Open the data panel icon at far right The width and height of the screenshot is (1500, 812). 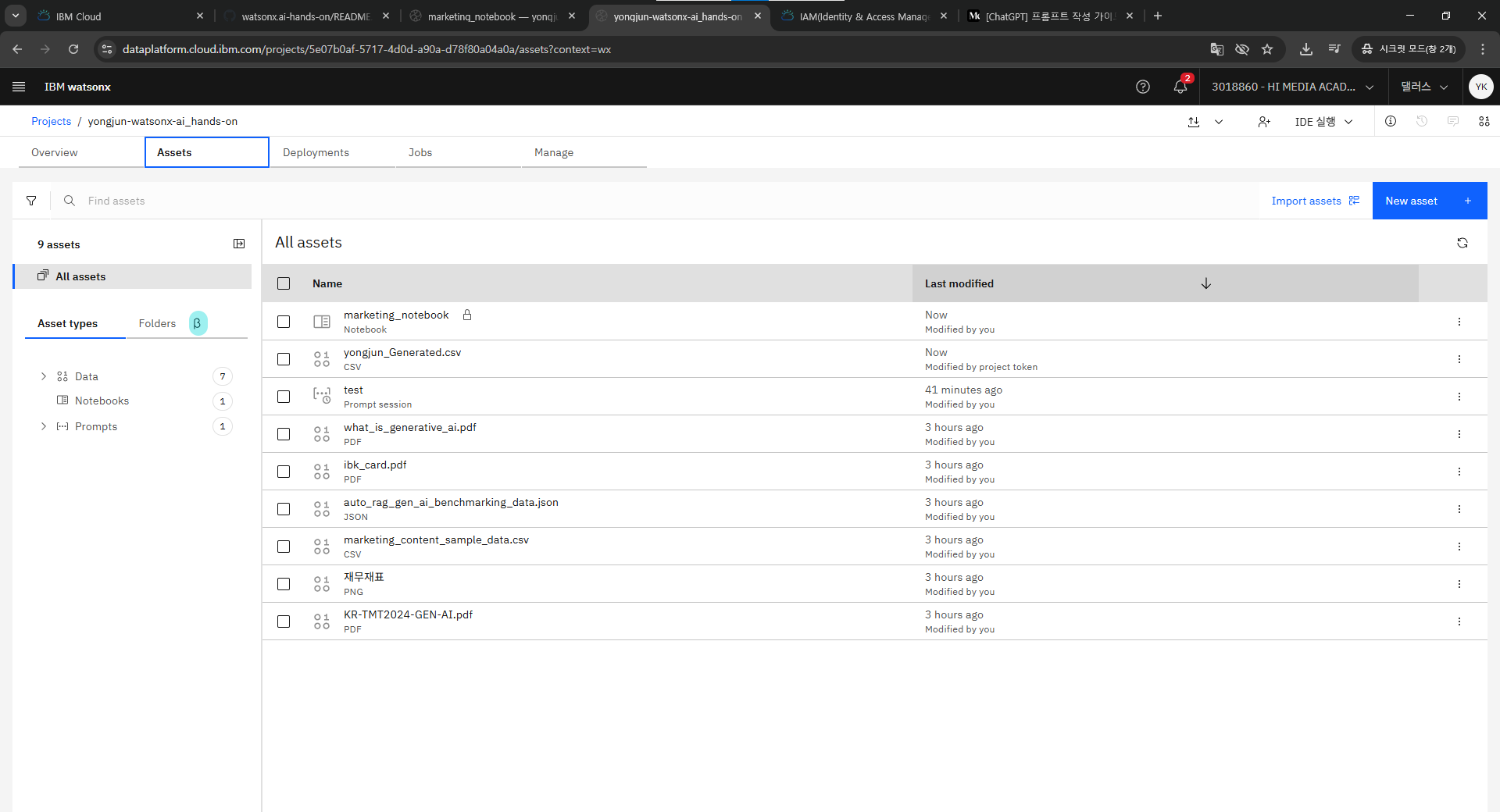pos(1484,121)
